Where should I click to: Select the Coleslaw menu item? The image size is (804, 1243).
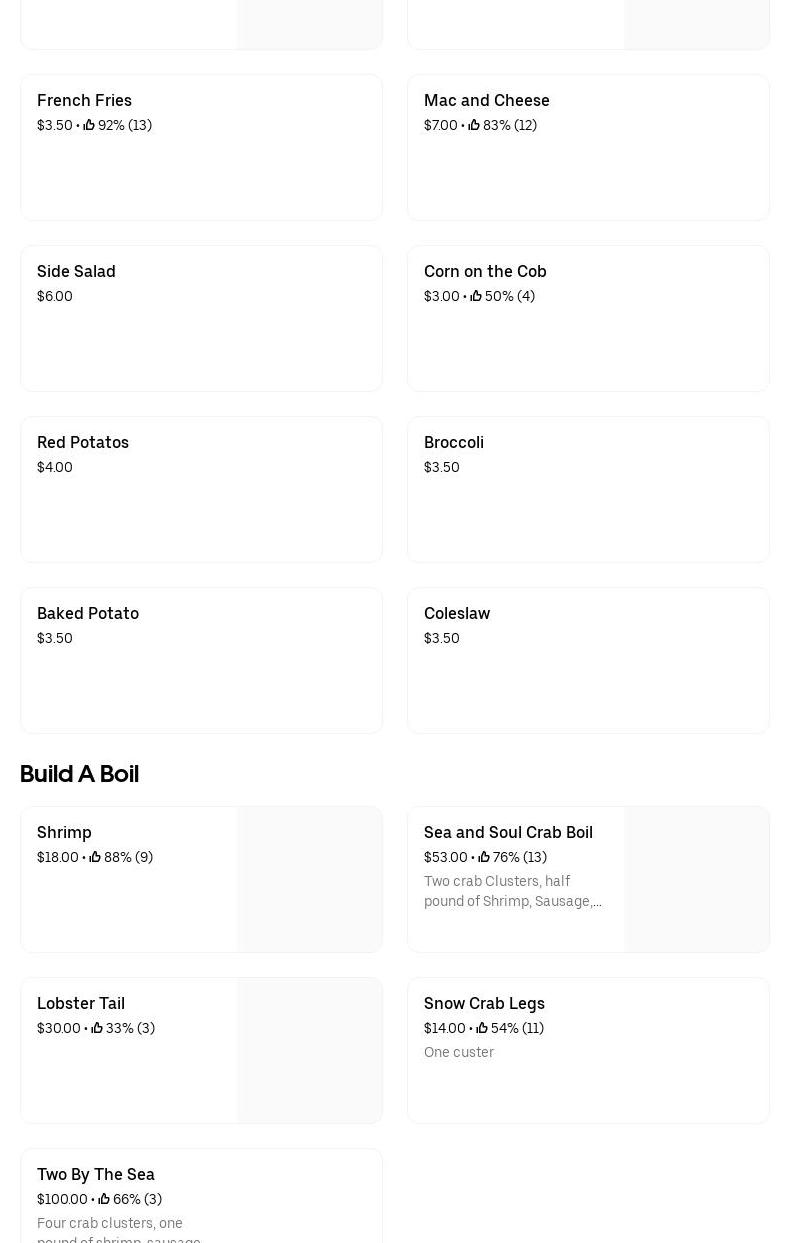tap(457, 613)
